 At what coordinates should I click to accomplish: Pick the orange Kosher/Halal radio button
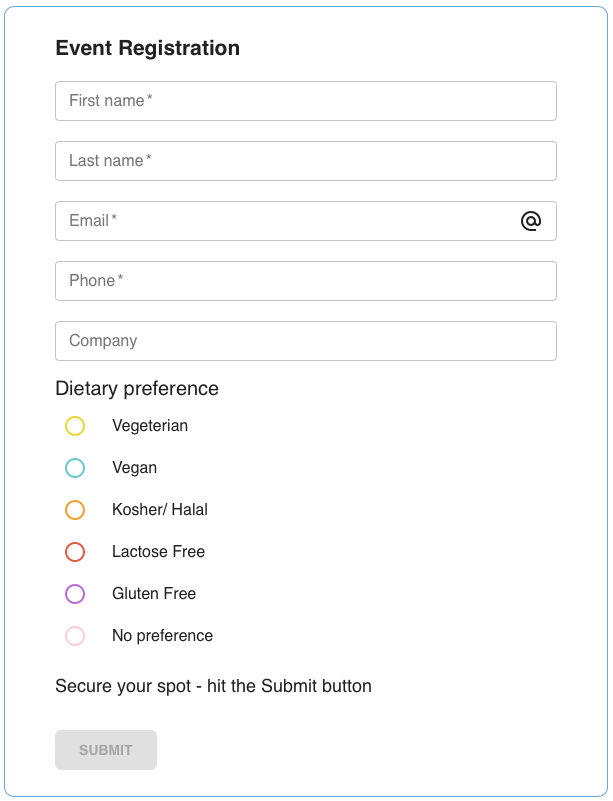pyautogui.click(x=75, y=510)
